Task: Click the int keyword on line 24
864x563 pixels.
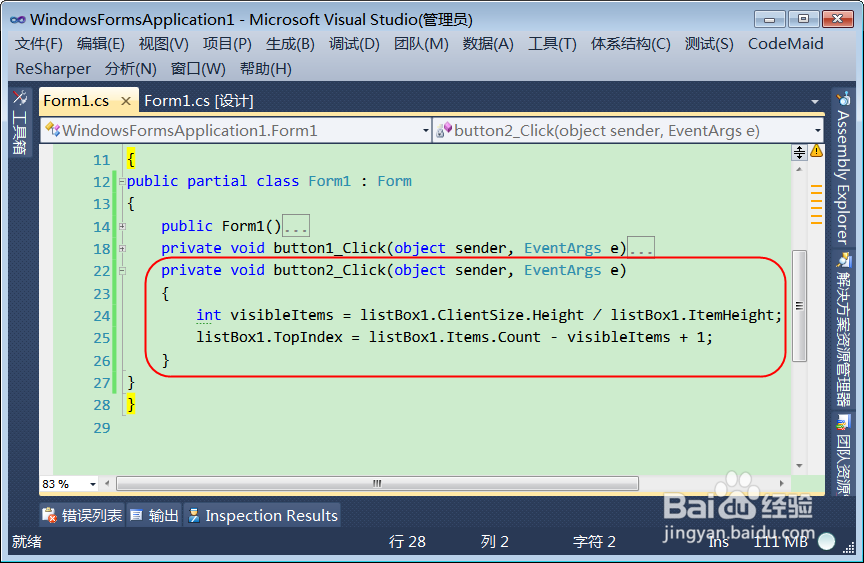Action: click(x=208, y=315)
